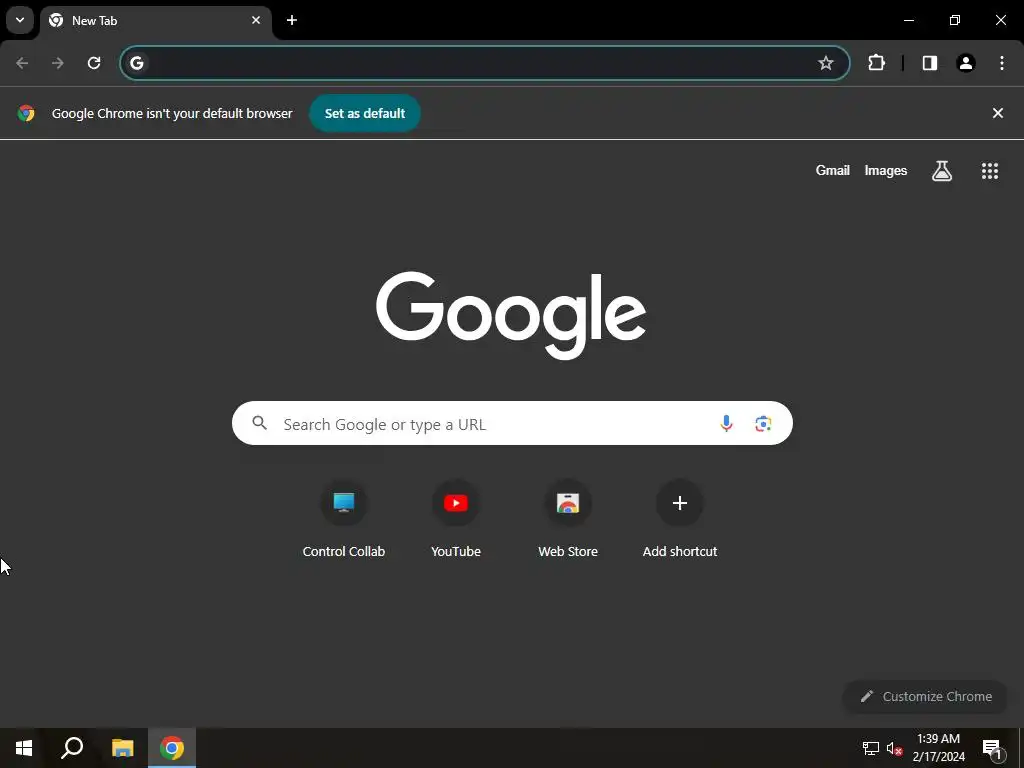
Task: Open the Windows Start menu
Action: (24, 748)
